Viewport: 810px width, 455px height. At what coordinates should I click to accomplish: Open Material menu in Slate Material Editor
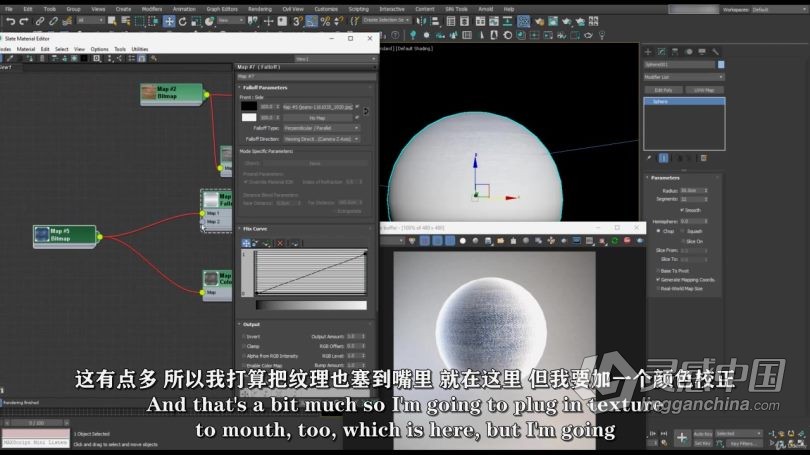pos(25,49)
